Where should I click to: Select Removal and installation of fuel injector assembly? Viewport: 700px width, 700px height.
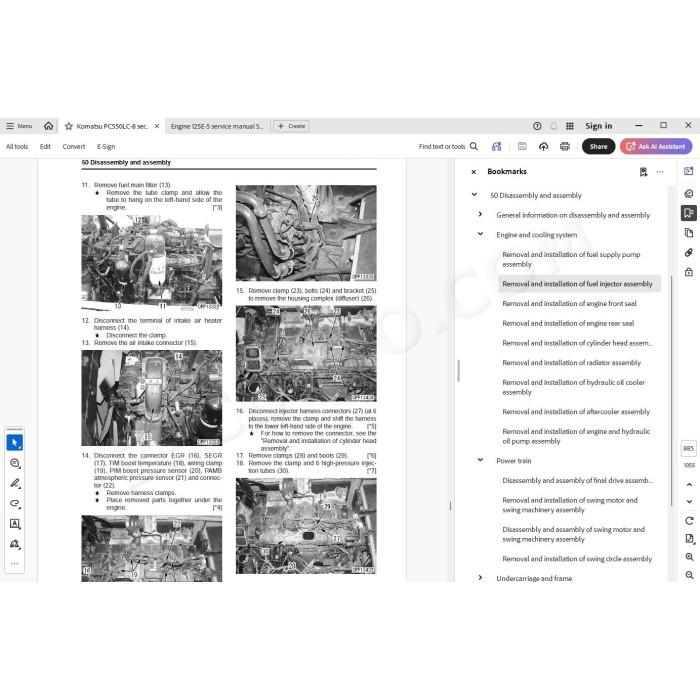tap(577, 284)
